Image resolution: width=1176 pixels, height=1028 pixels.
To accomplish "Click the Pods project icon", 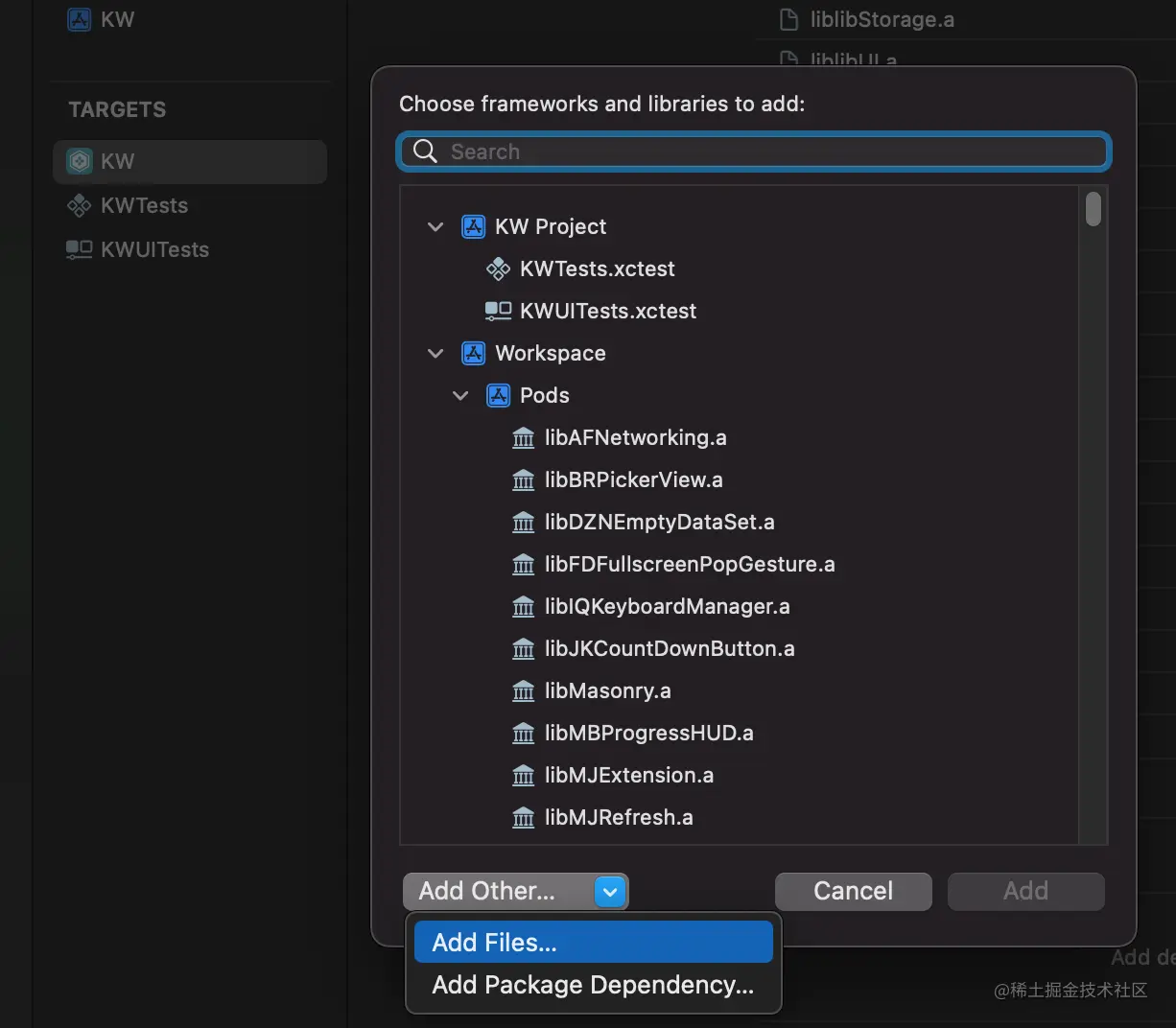I will click(499, 395).
